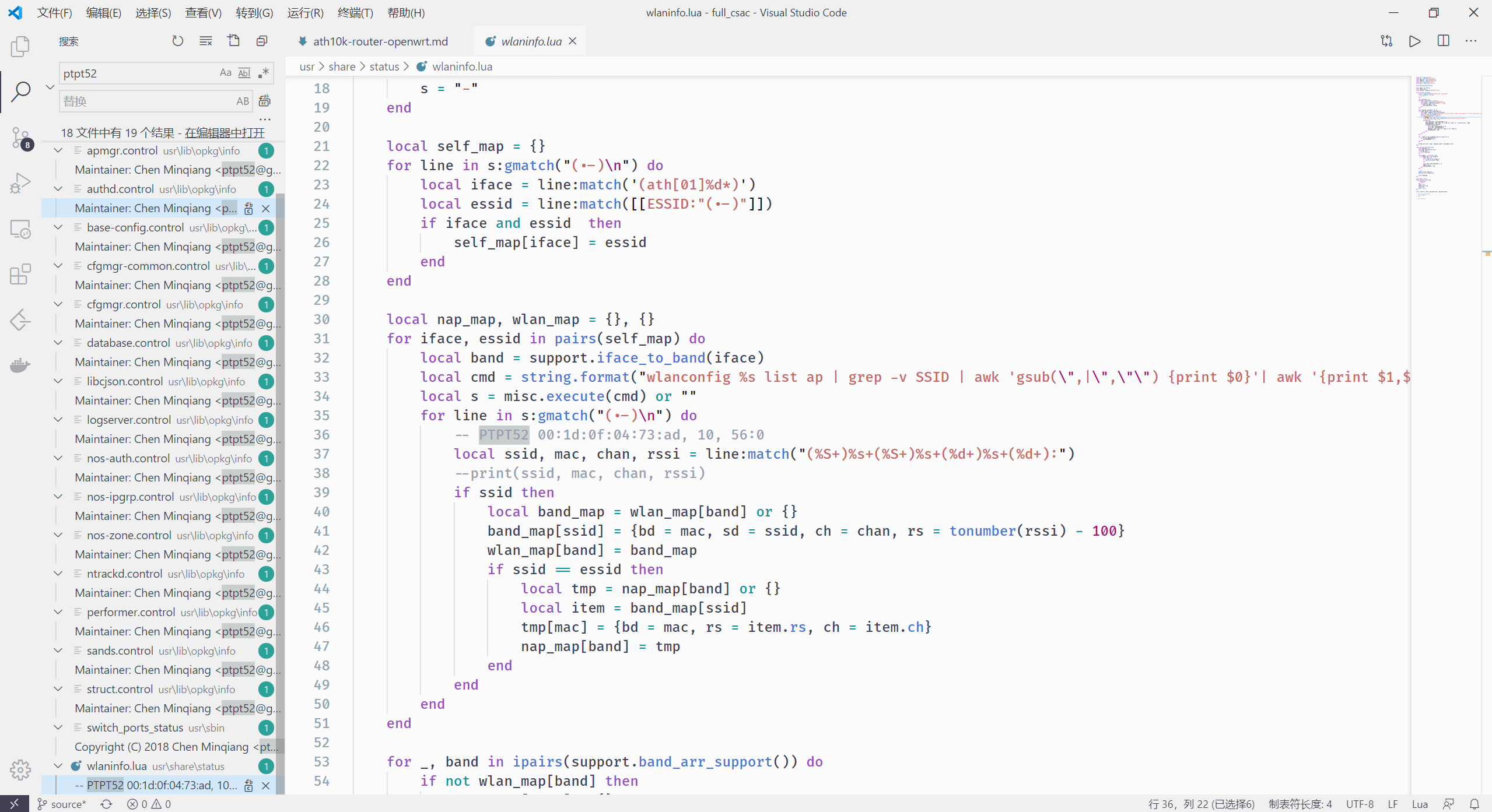This screenshot has width=1492, height=812.
Task: Open the 编辑(E) menu
Action: [104, 12]
